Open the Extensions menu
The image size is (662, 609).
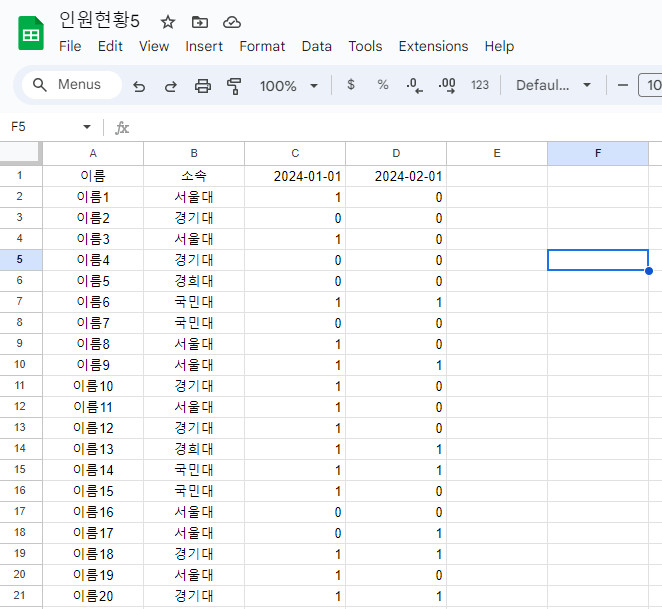433,46
